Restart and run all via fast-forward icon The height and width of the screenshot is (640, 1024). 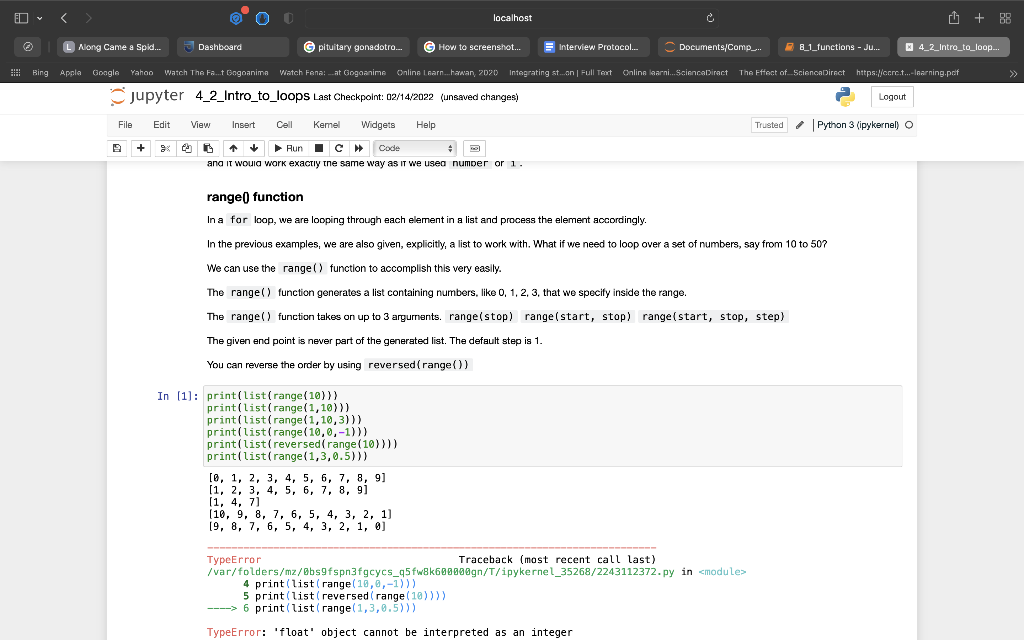pyautogui.click(x=358, y=148)
